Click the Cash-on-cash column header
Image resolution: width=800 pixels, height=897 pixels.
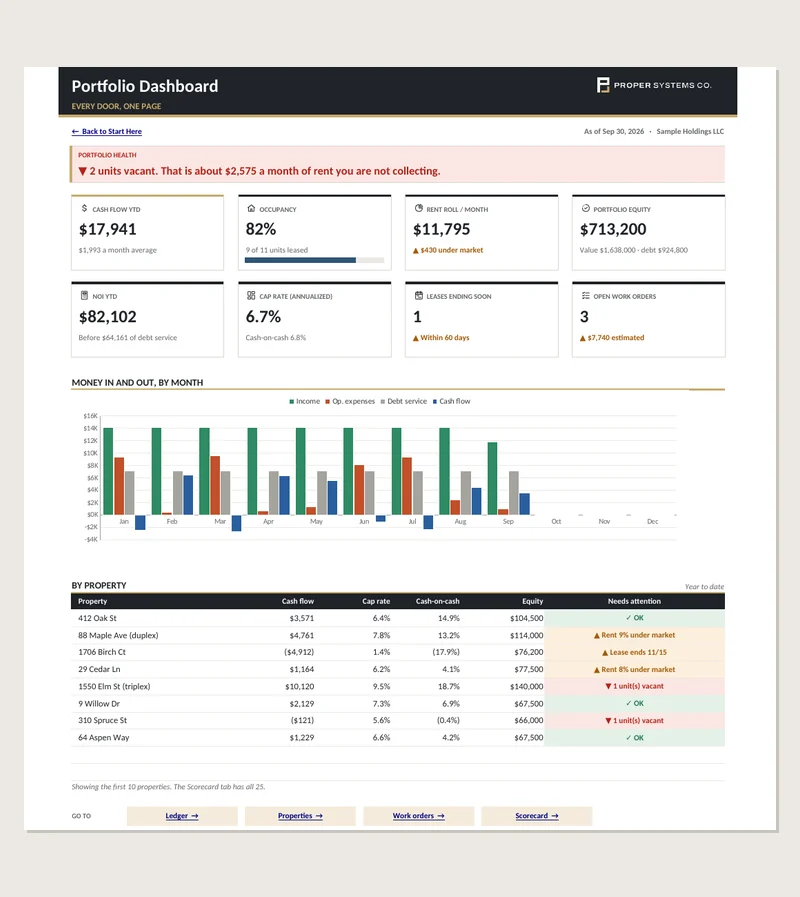pos(438,601)
